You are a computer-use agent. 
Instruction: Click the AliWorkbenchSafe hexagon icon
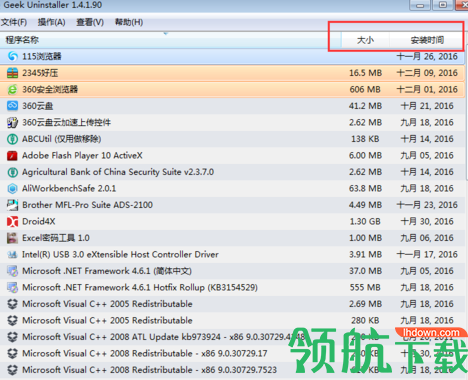coord(12,188)
